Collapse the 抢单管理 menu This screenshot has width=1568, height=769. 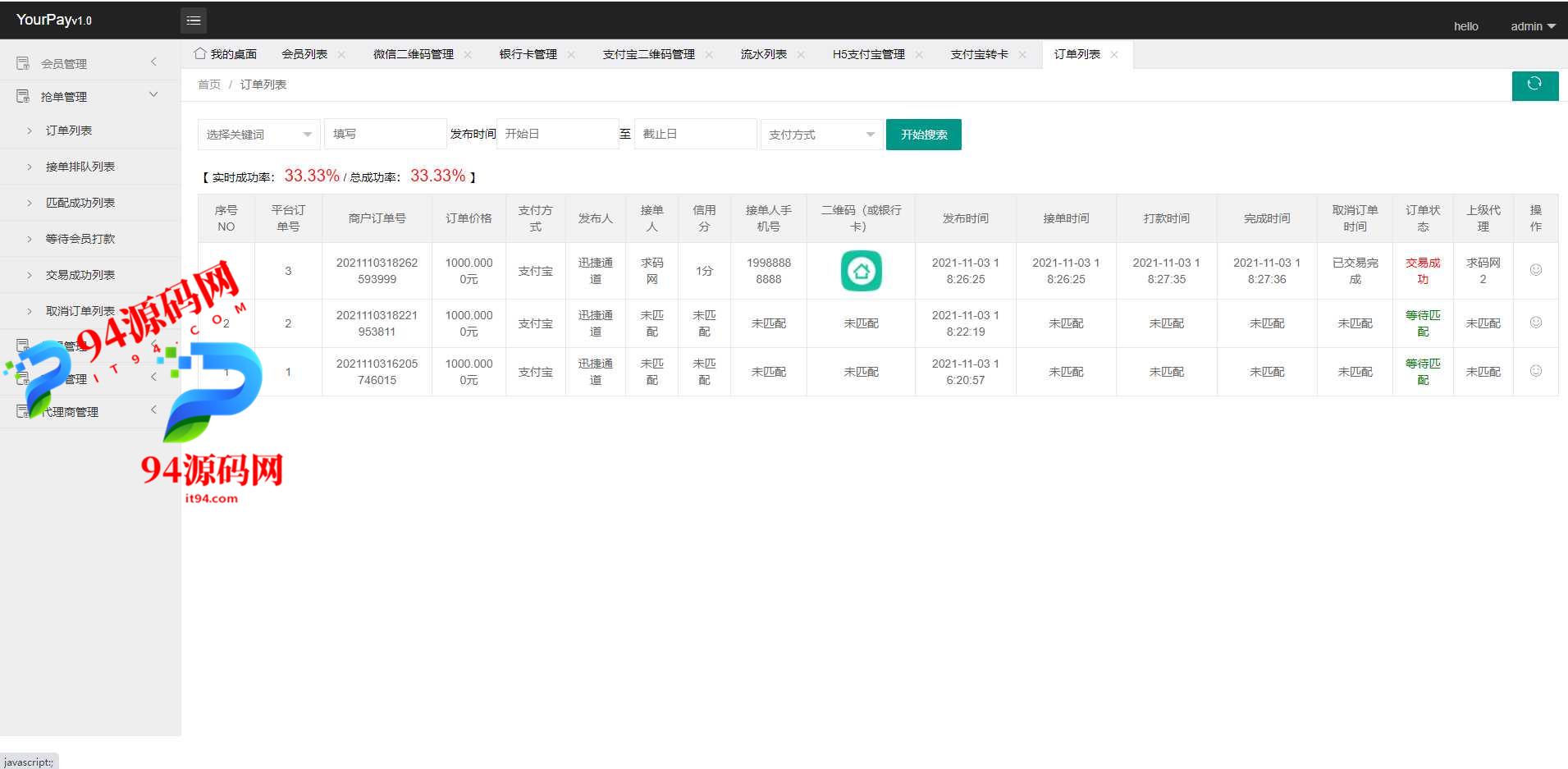coord(90,96)
